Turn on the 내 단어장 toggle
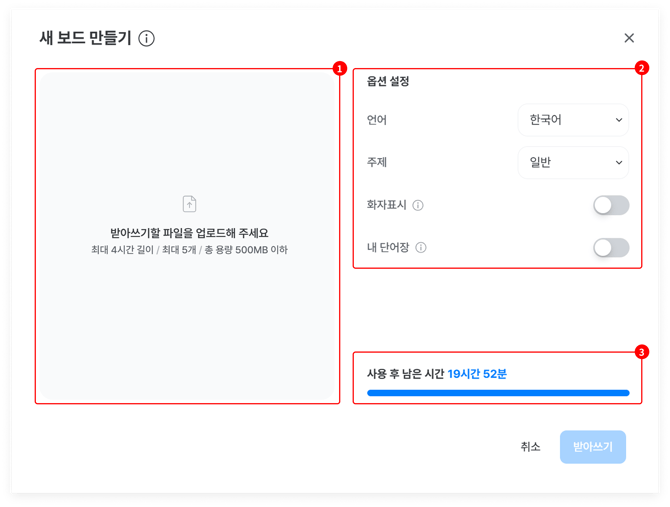 click(x=611, y=247)
